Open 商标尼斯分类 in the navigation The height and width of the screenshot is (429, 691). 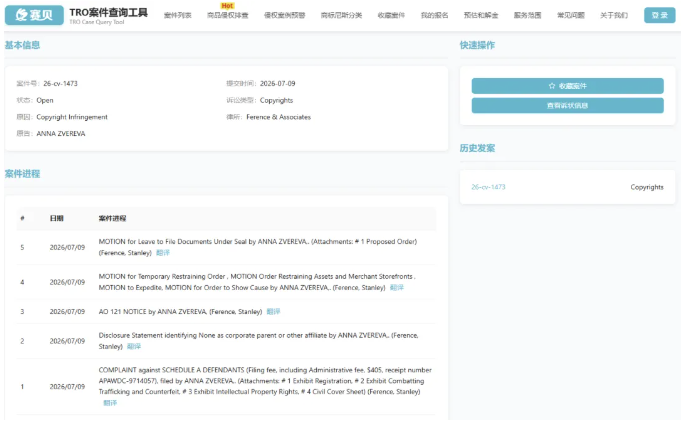click(x=342, y=15)
